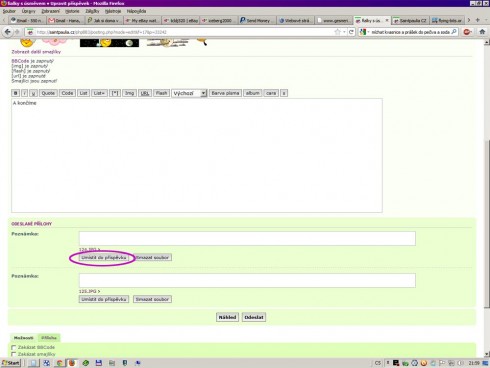
Task: Switch to the Send Money PayPal tab
Action: coord(257,20)
